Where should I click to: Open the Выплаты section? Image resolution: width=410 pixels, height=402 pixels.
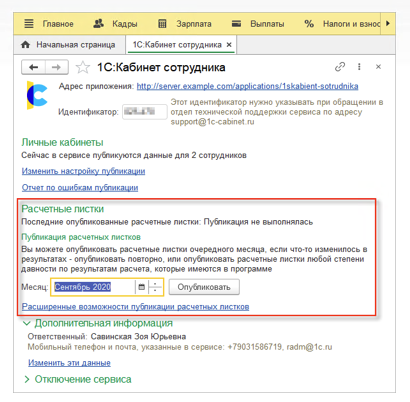(267, 24)
